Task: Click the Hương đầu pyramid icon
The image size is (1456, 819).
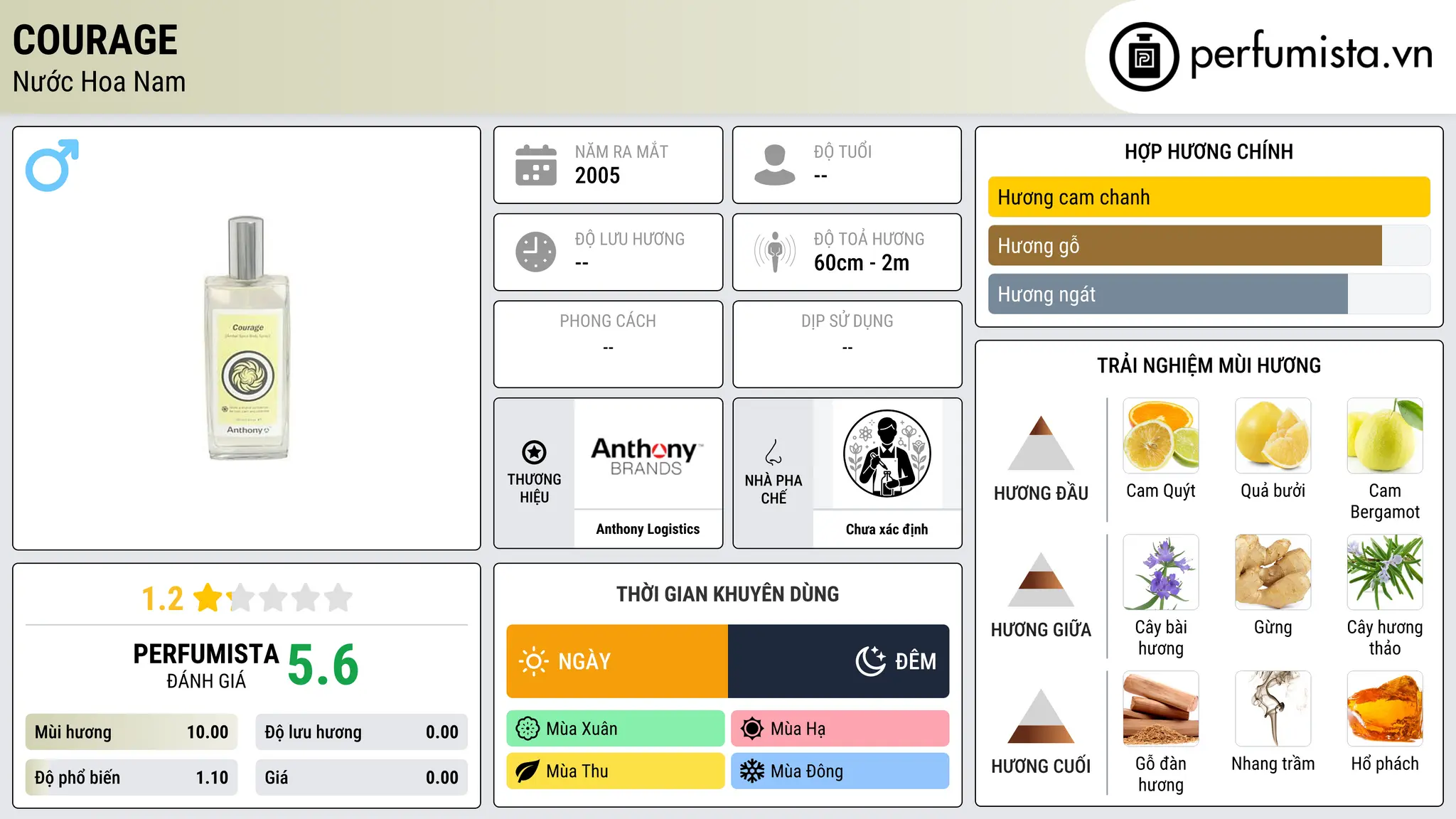Action: [x=1041, y=443]
